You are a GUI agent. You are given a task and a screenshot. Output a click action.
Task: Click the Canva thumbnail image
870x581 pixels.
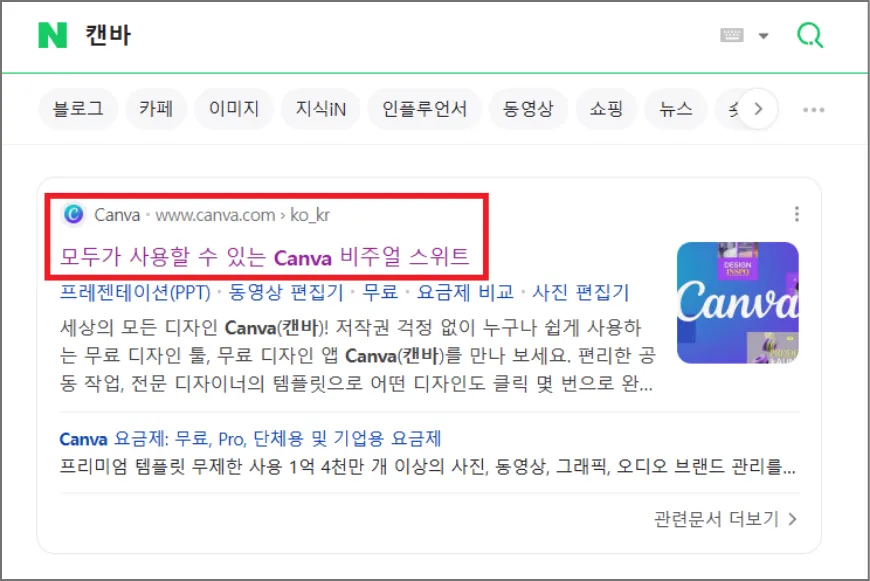click(737, 302)
